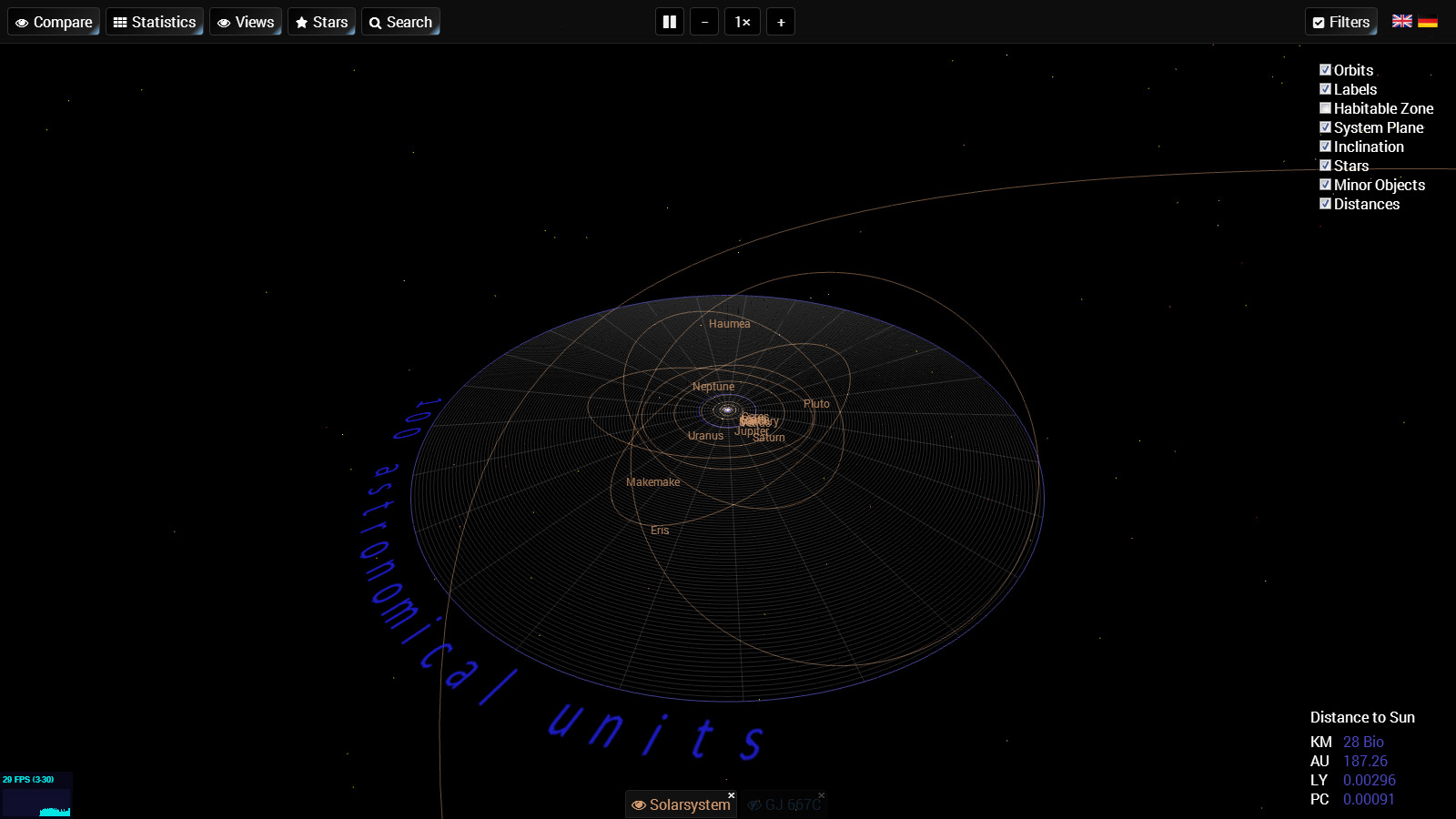The image size is (1456, 819).
Task: Uncheck the Orbits filter
Action: [x=1325, y=70]
